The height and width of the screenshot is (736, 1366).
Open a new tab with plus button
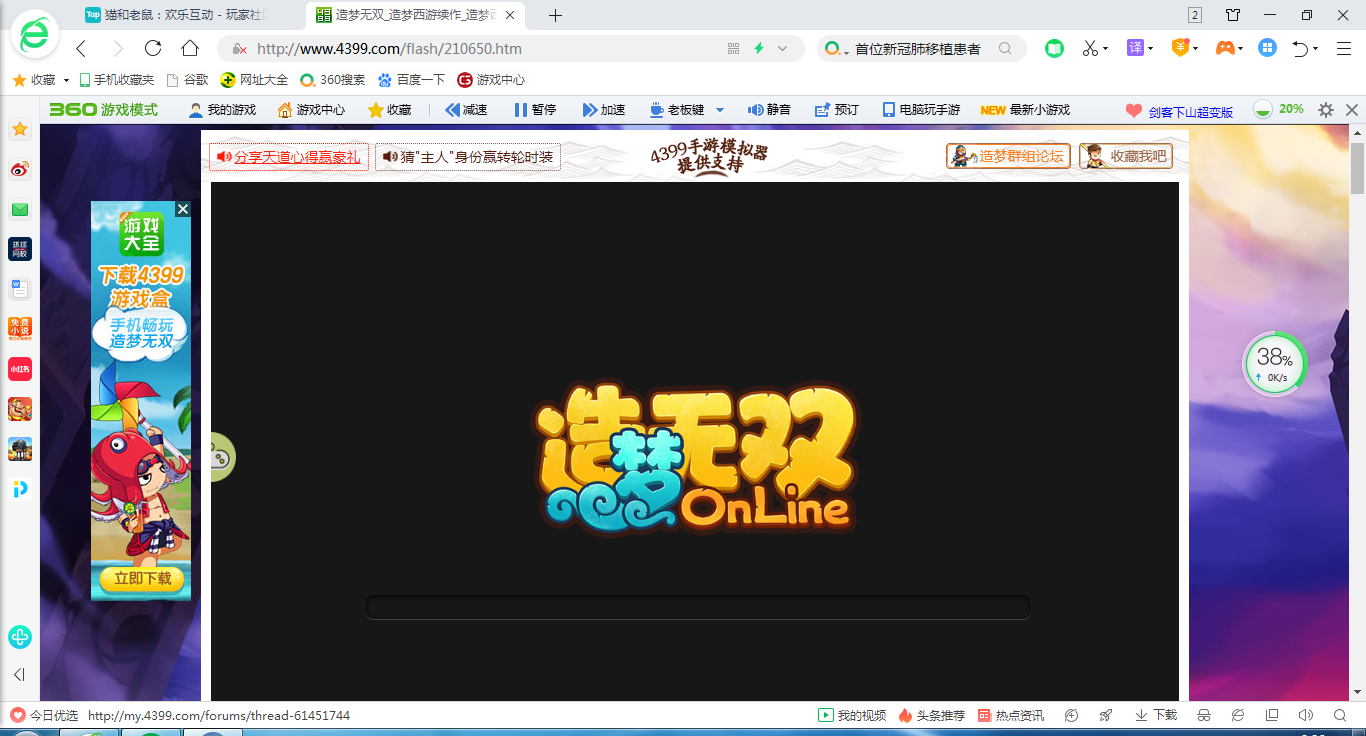click(556, 15)
